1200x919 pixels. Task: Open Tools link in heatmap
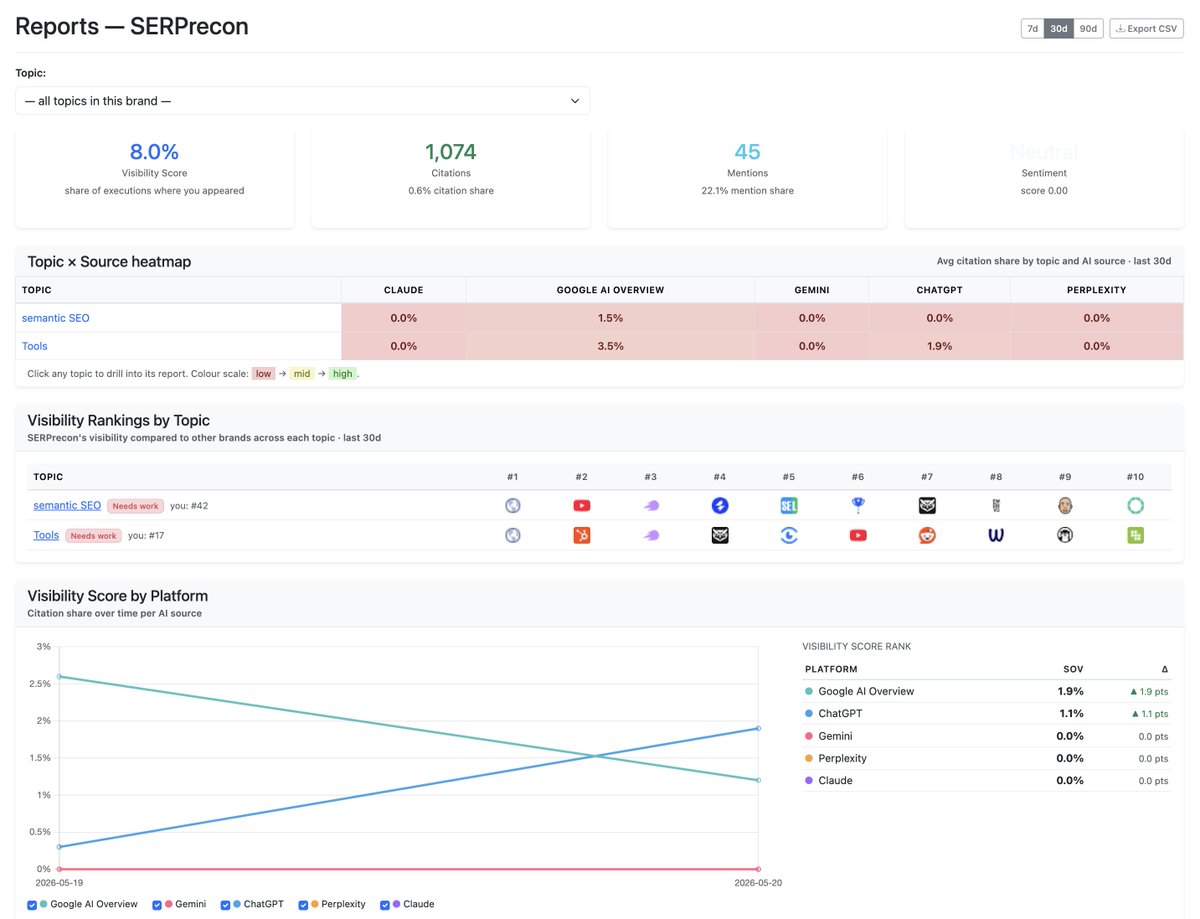(x=34, y=346)
